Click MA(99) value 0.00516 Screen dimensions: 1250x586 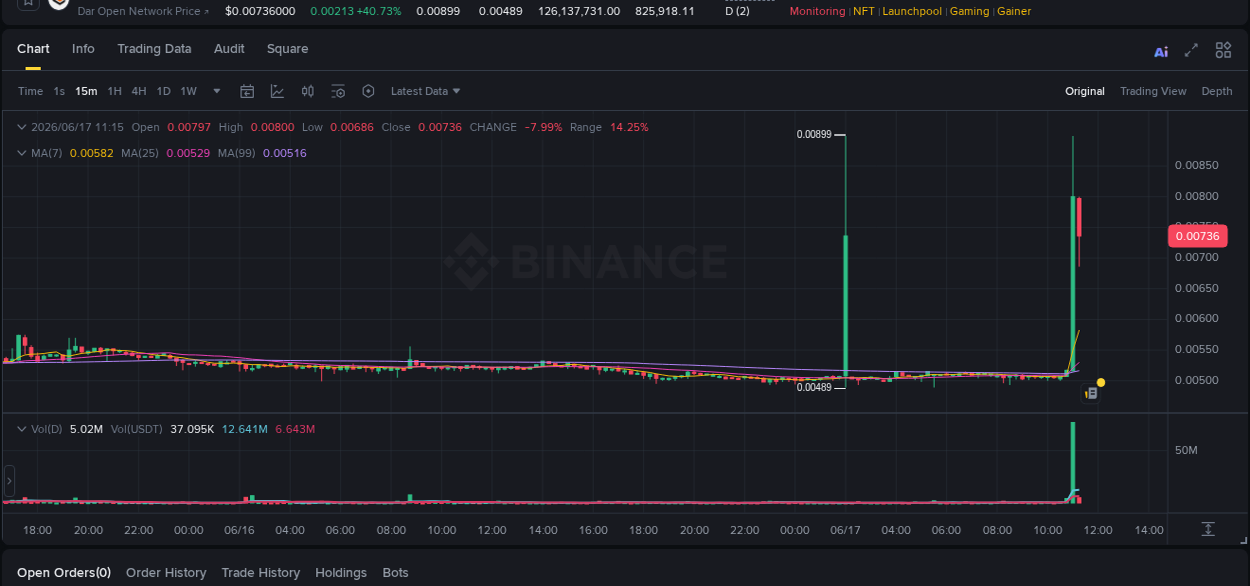coord(284,153)
